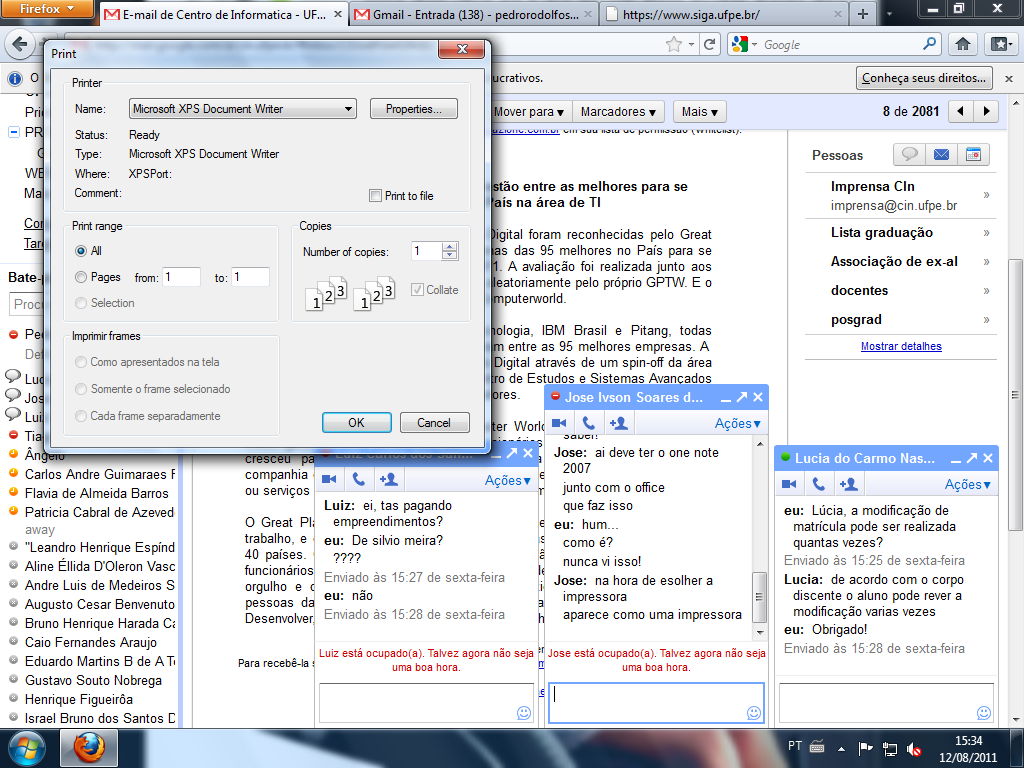Click Pages to field

[x=250, y=277]
